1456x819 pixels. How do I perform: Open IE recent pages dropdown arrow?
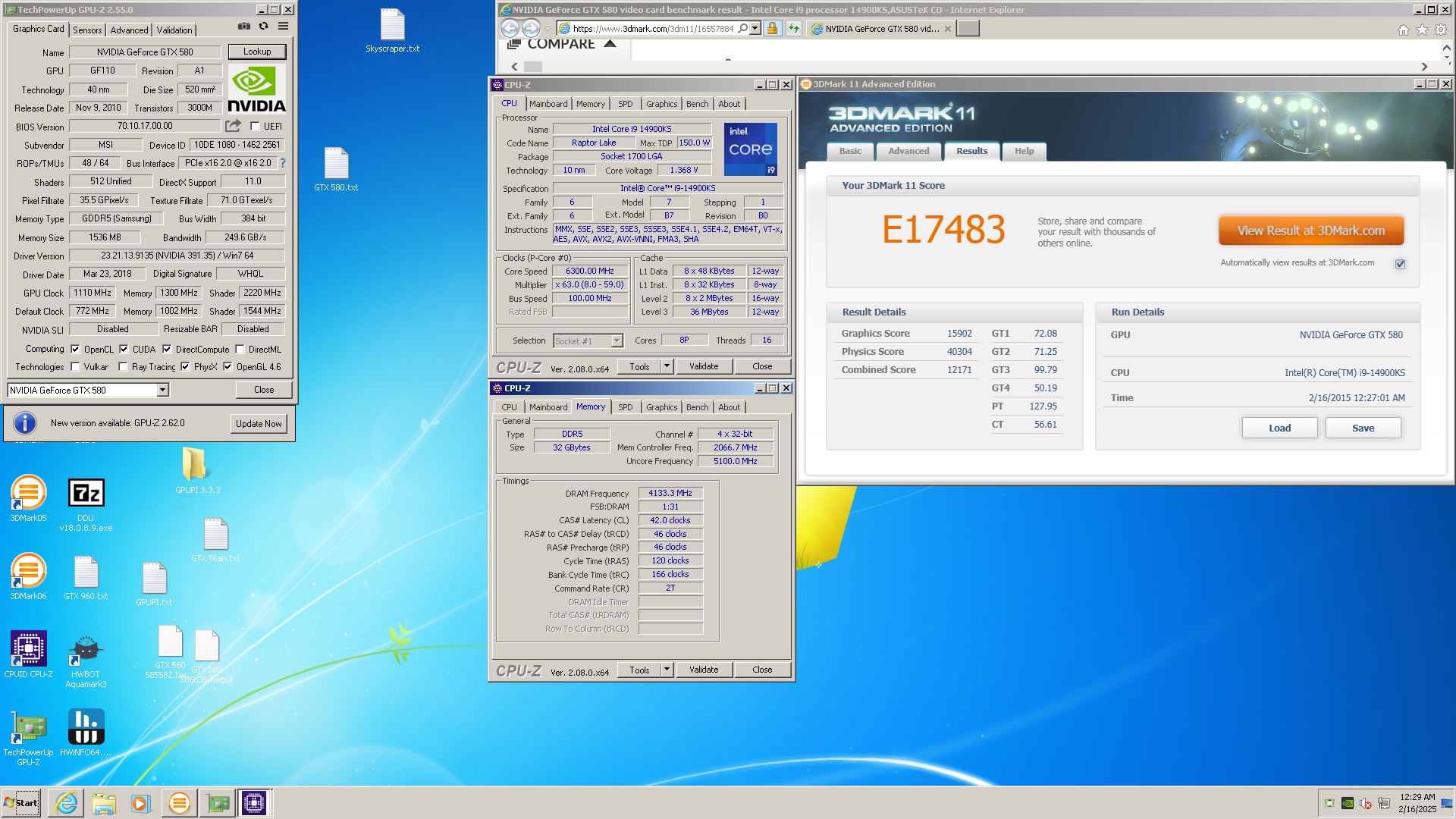pyautogui.click(x=548, y=30)
